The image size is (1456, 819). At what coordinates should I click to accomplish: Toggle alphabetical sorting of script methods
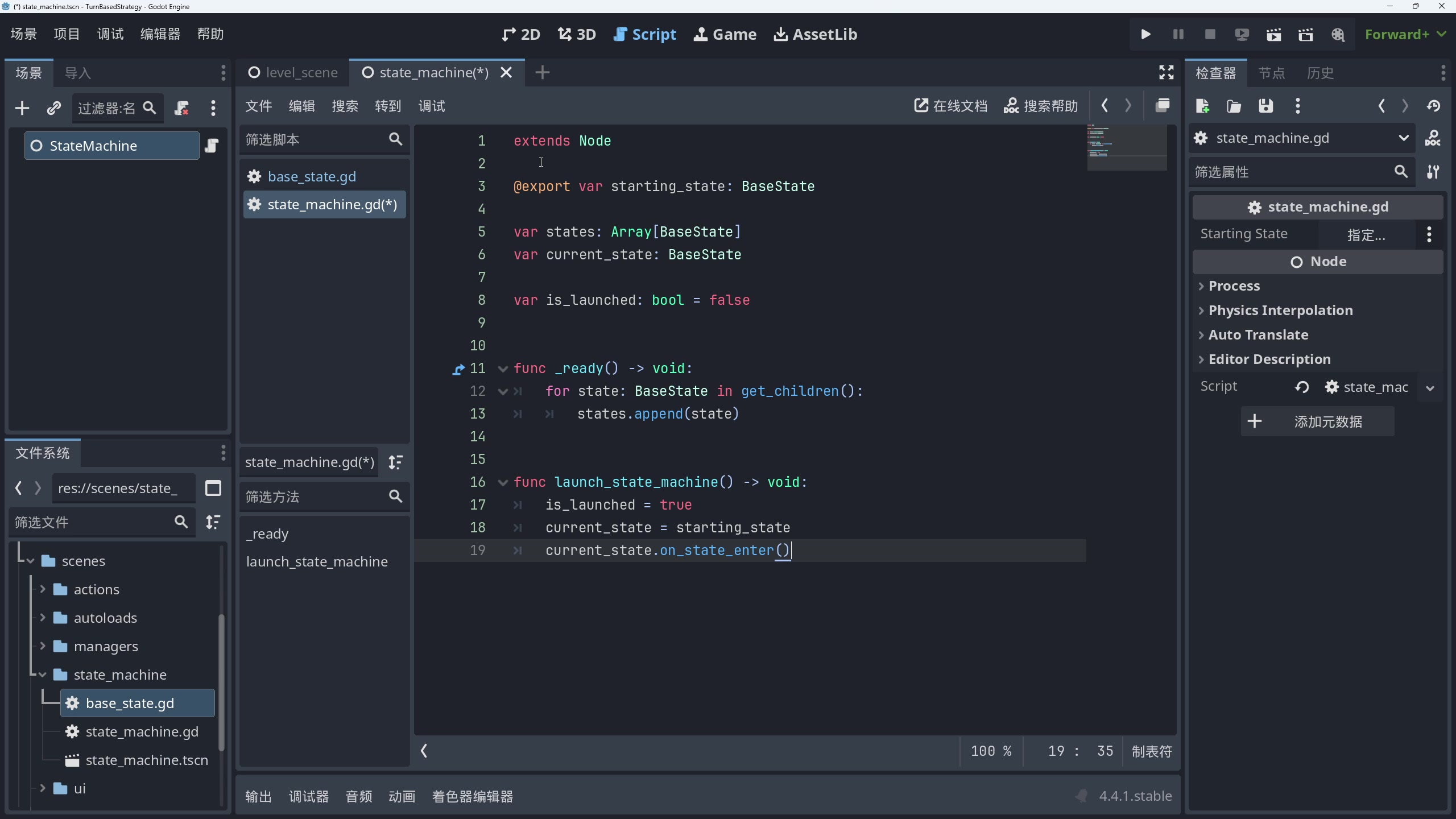pyautogui.click(x=396, y=462)
